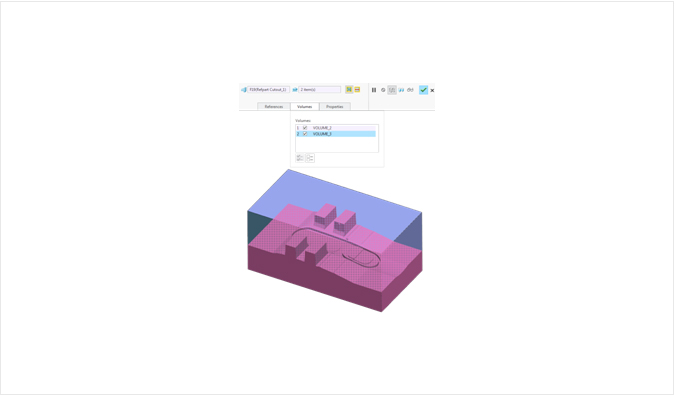This screenshot has width=675, height=395.
Task: Uncheck the VOLUME_3 checkbox
Action: pos(305,134)
